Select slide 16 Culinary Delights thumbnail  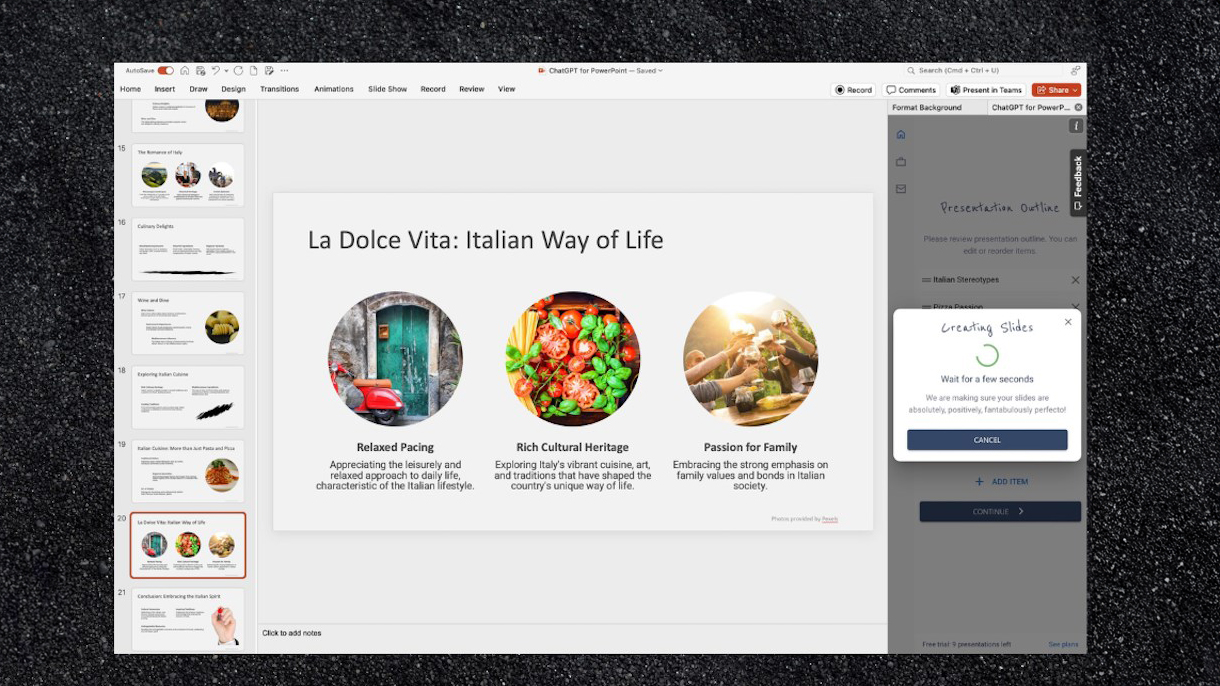(x=188, y=249)
